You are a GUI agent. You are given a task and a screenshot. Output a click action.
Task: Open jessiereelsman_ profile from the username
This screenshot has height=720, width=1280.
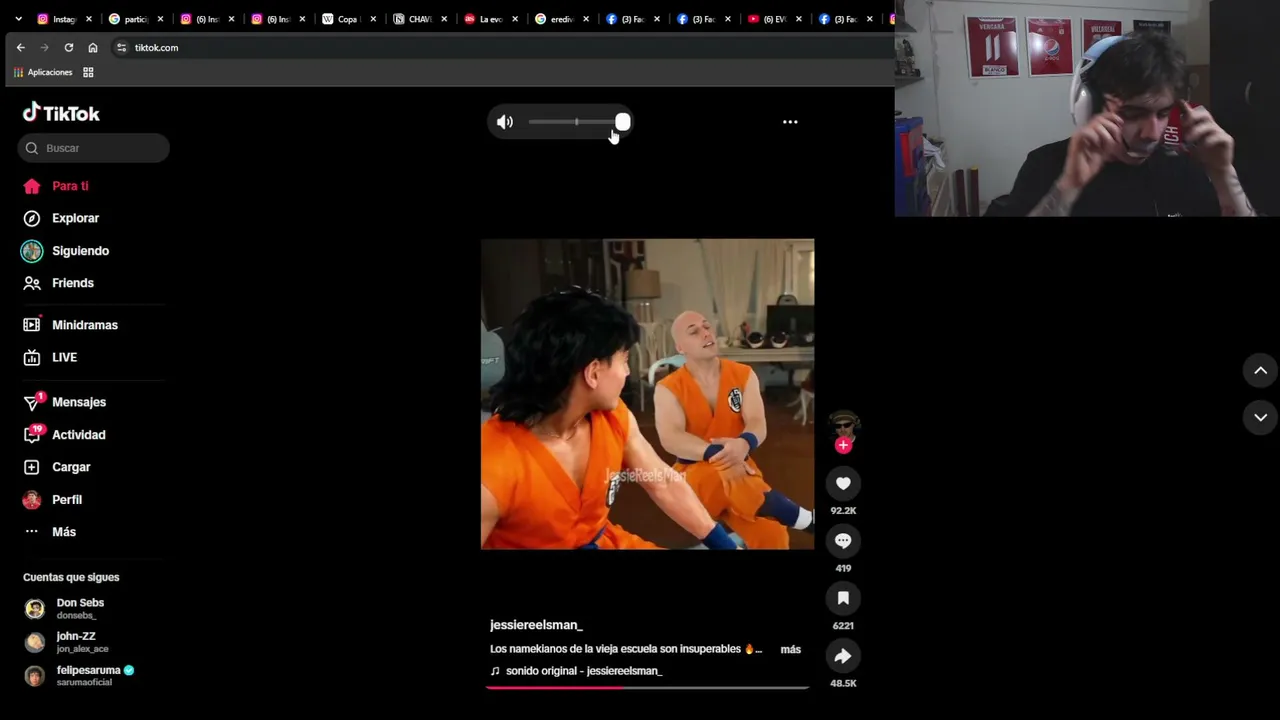536,625
